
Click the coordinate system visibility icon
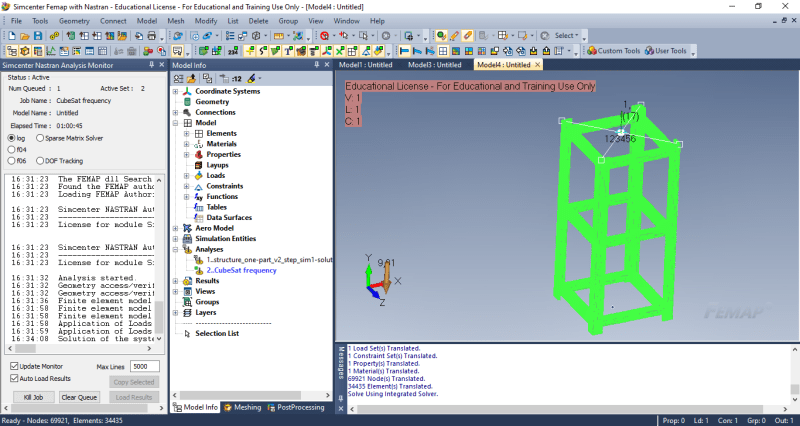pos(327,51)
